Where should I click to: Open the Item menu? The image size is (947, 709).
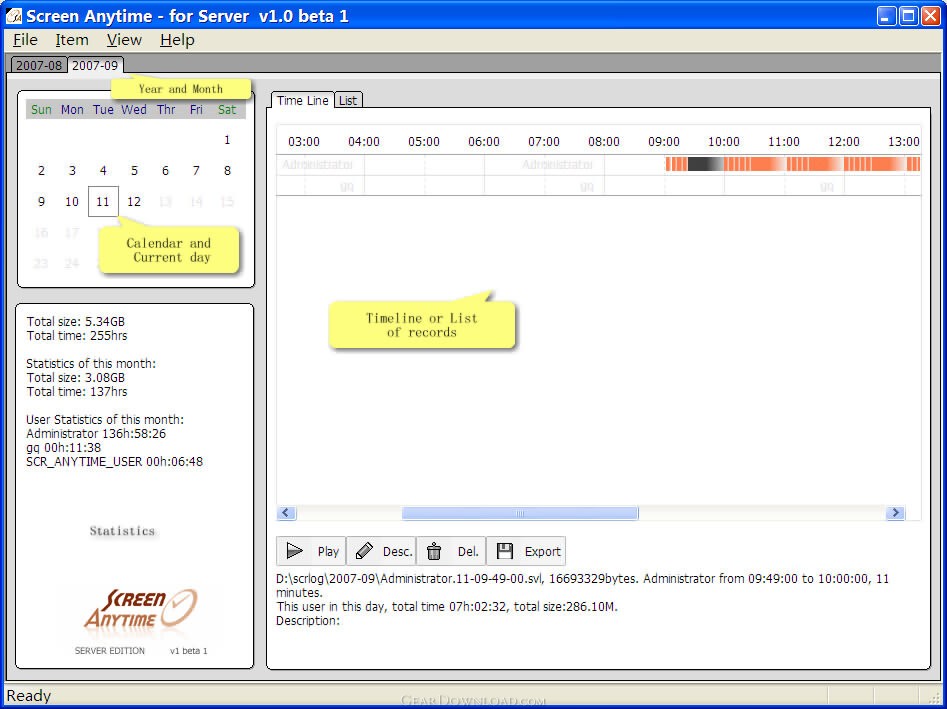tap(72, 40)
